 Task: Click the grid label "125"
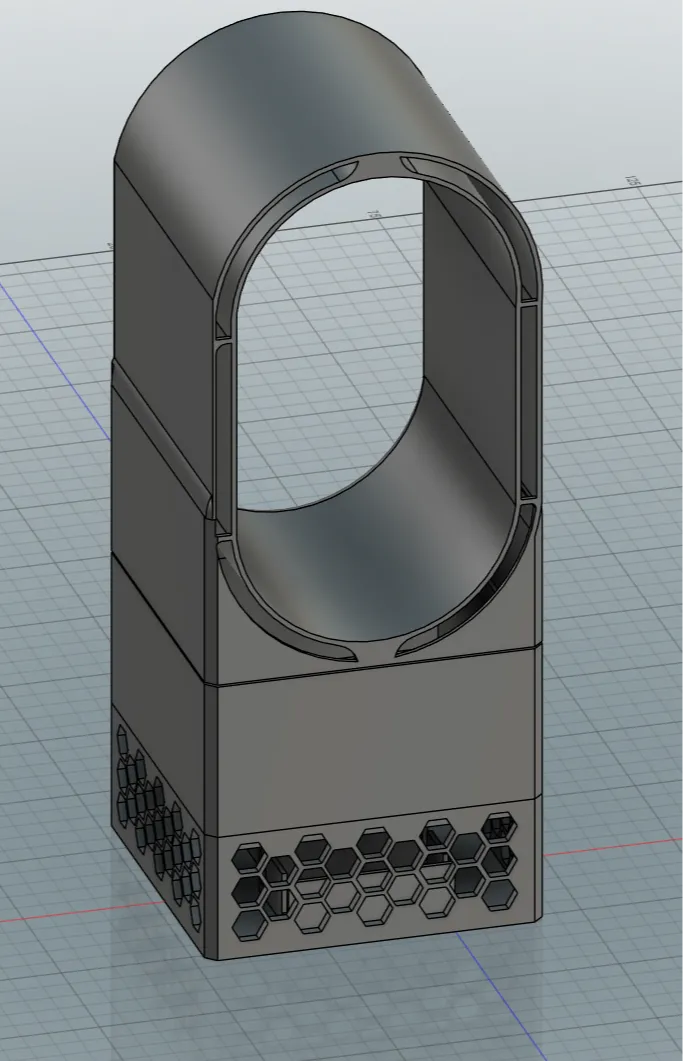tap(632, 181)
